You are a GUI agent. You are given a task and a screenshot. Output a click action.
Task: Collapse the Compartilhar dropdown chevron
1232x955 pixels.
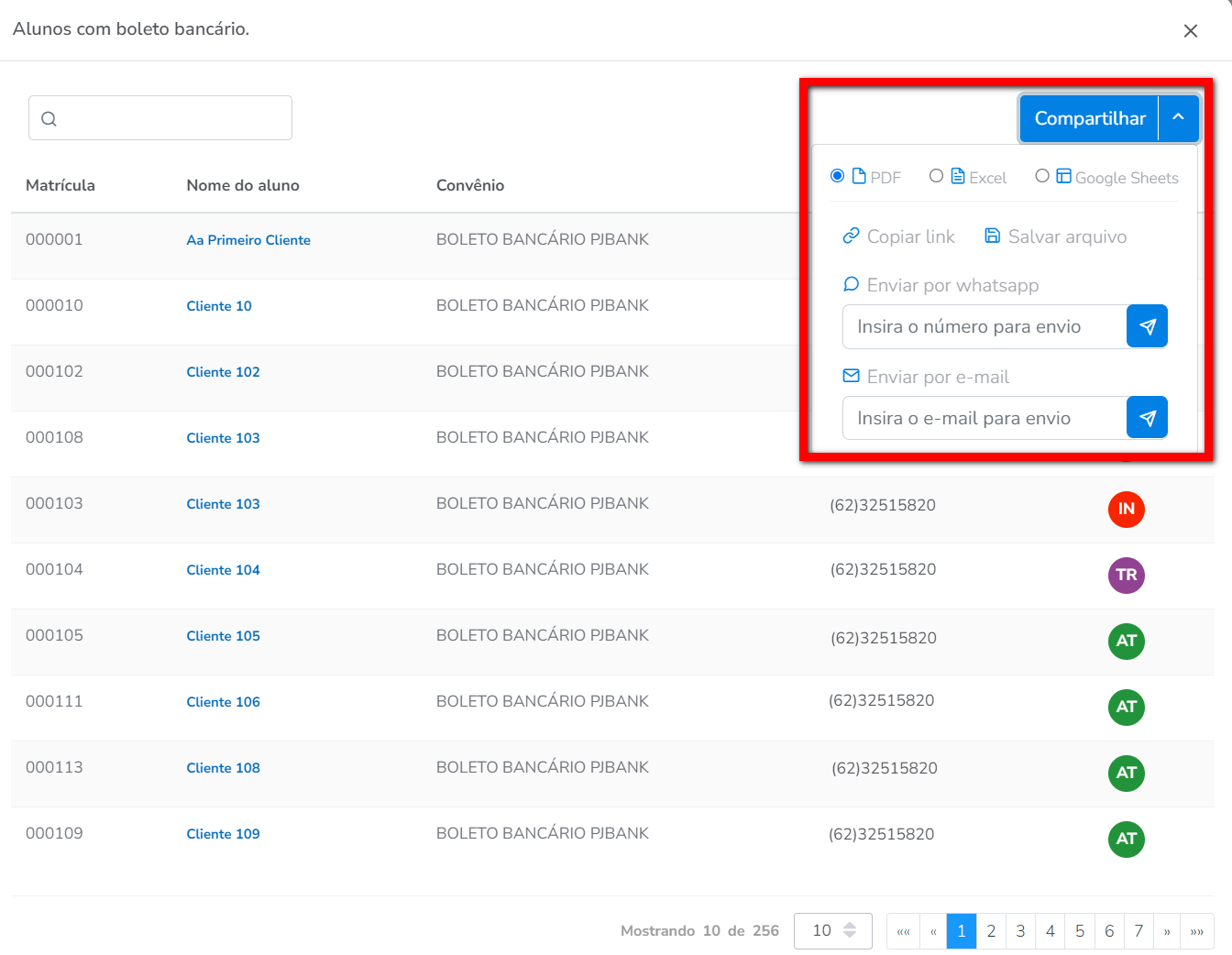click(x=1179, y=118)
